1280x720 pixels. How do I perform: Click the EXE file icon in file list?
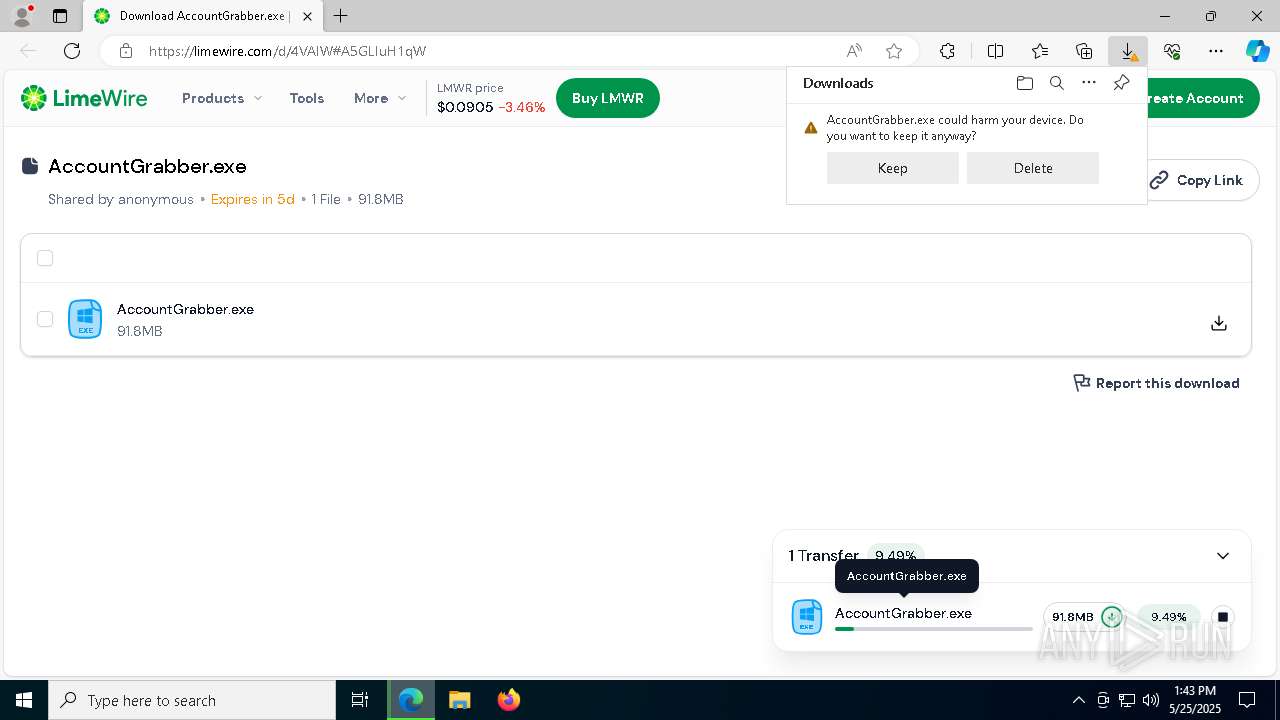(85, 319)
